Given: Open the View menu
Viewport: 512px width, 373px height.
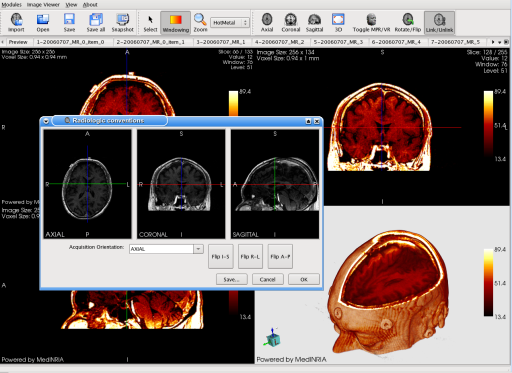Looking at the screenshot, I should 71,5.
